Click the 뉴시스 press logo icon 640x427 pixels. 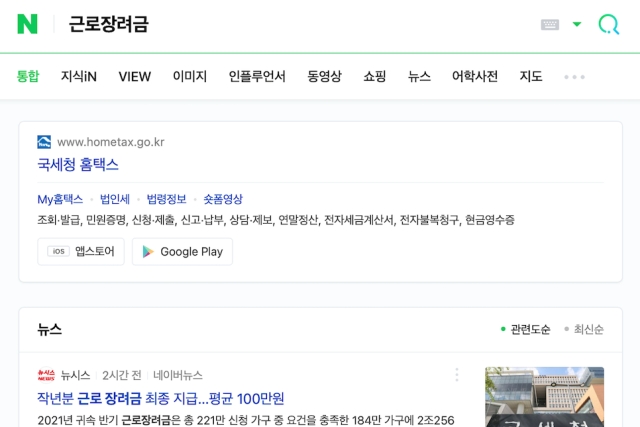point(46,375)
